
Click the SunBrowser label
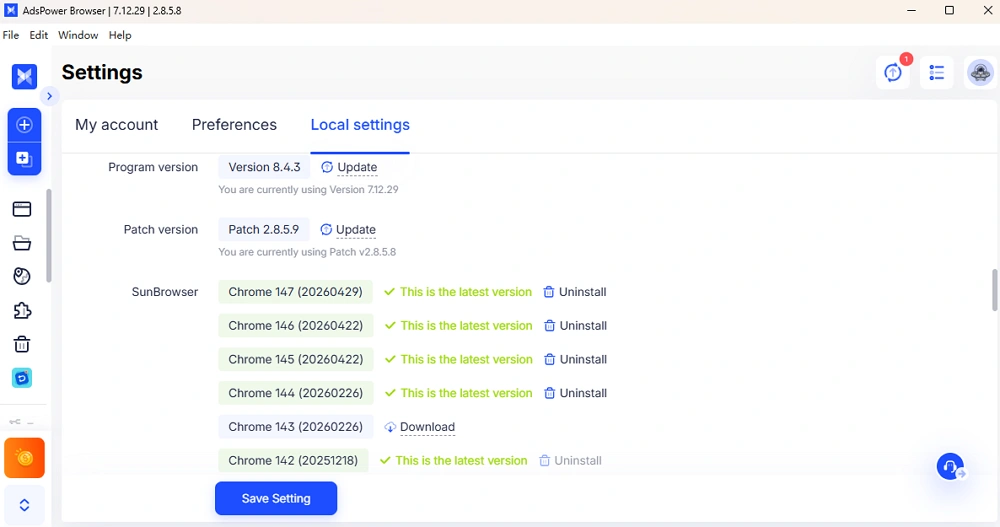165,292
